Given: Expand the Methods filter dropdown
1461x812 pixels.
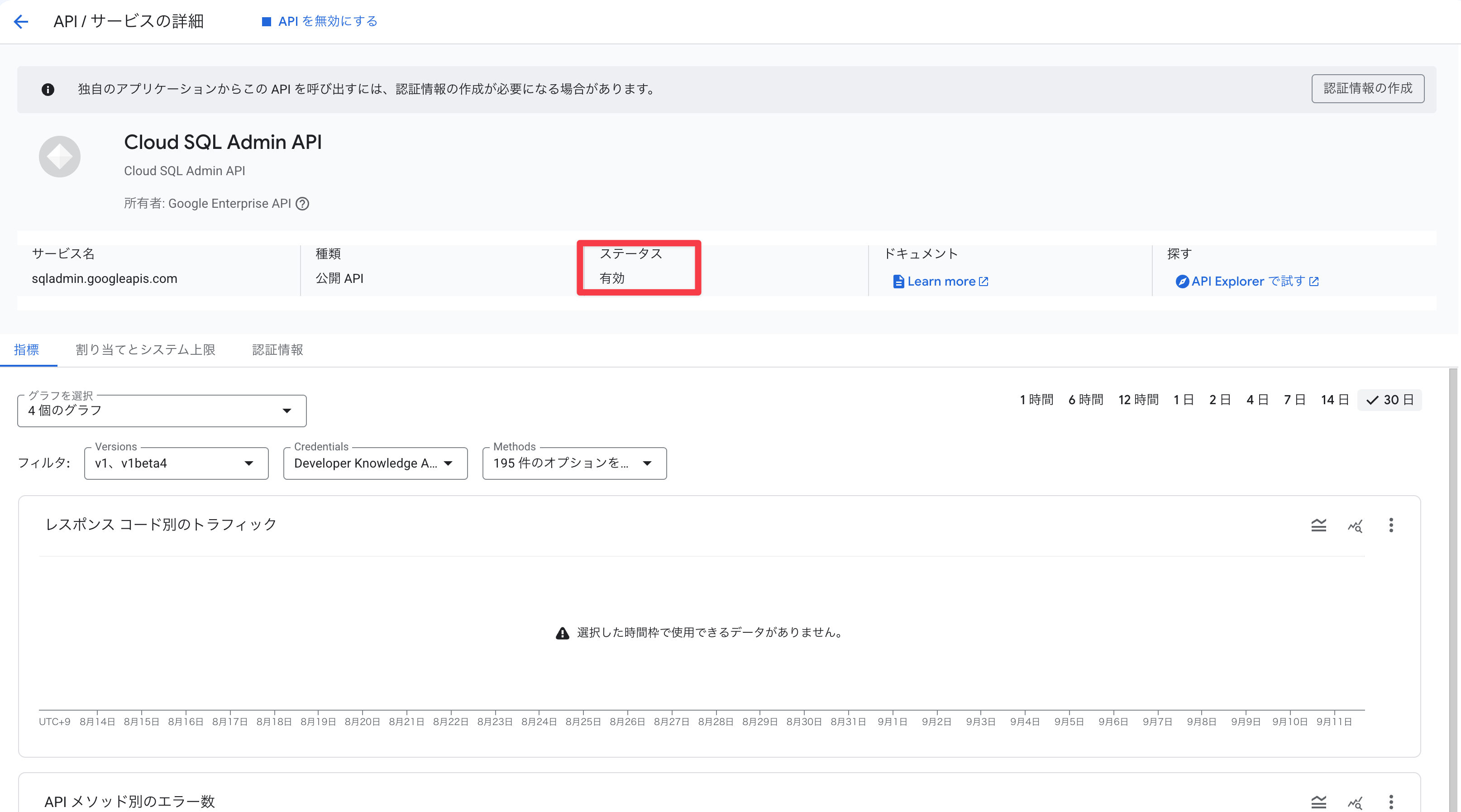Looking at the screenshot, I should tap(574, 463).
